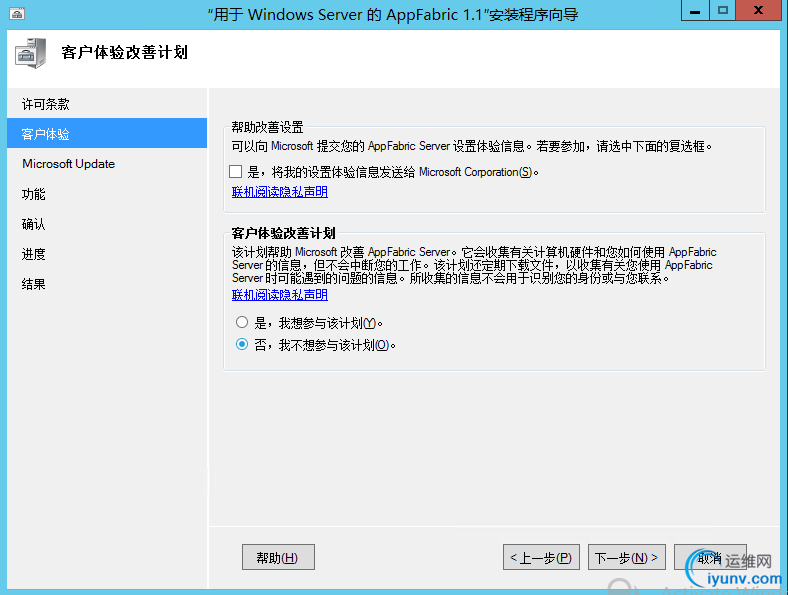The height and width of the screenshot is (595, 788).
Task: Click the 帮助改善设置 group label
Action: click(x=267, y=127)
